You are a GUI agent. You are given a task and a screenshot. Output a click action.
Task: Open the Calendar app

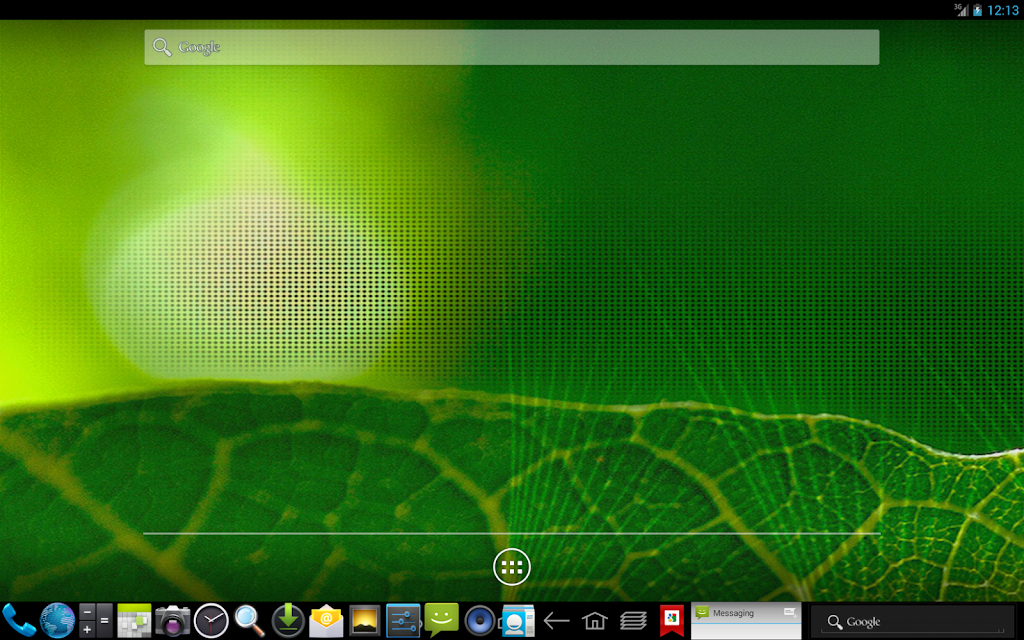[x=134, y=620]
